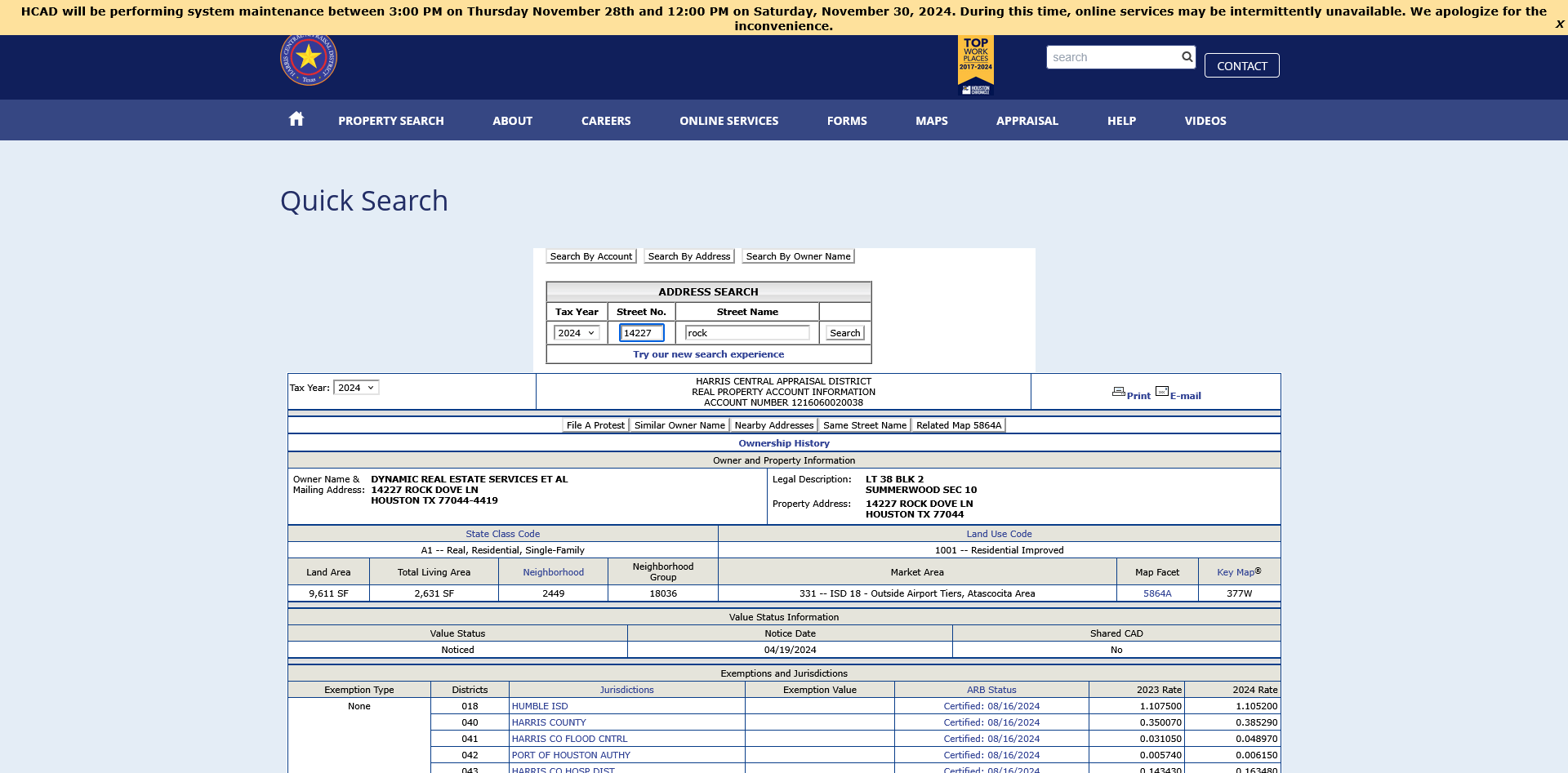Viewport: 1568px width, 773px height.
Task: Open map facet 5864A link
Action: pyautogui.click(x=1157, y=593)
